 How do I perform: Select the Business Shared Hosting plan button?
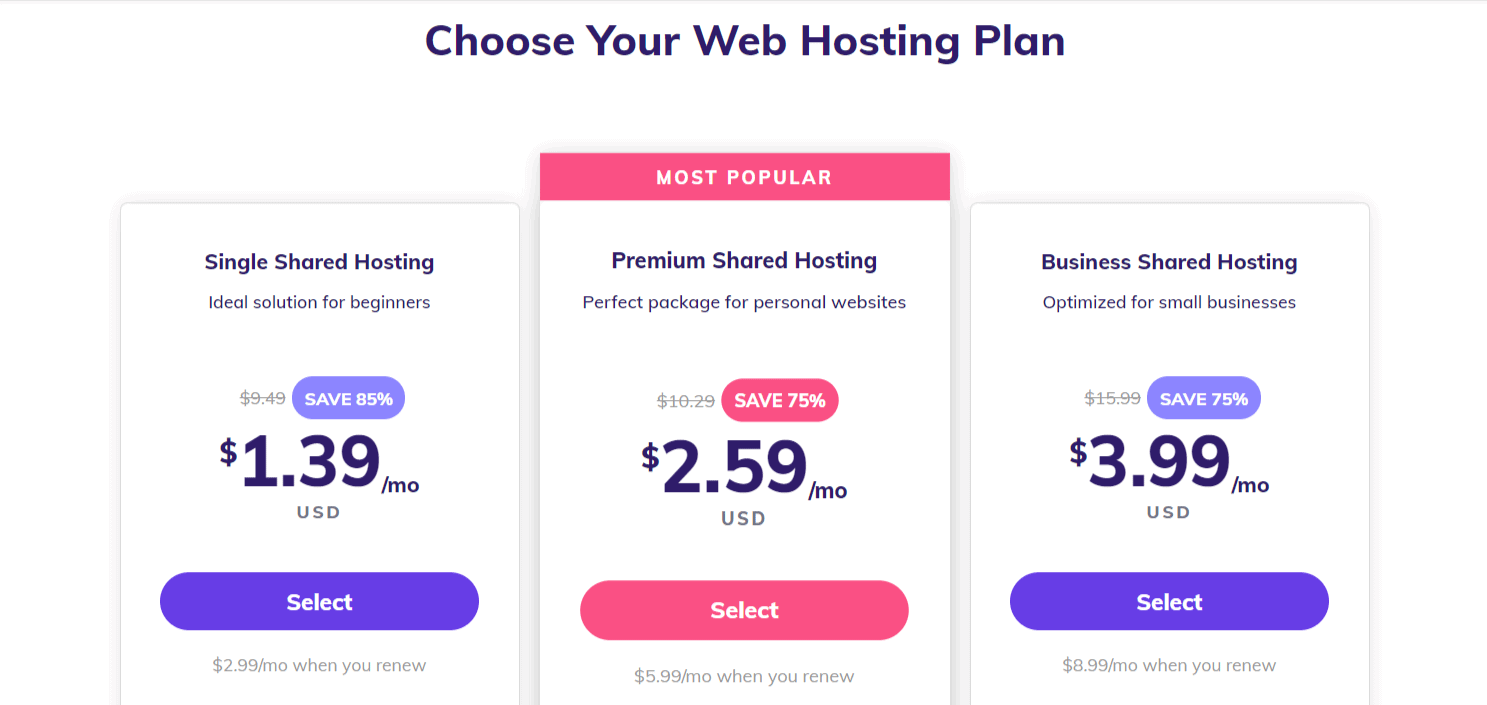coord(1169,601)
